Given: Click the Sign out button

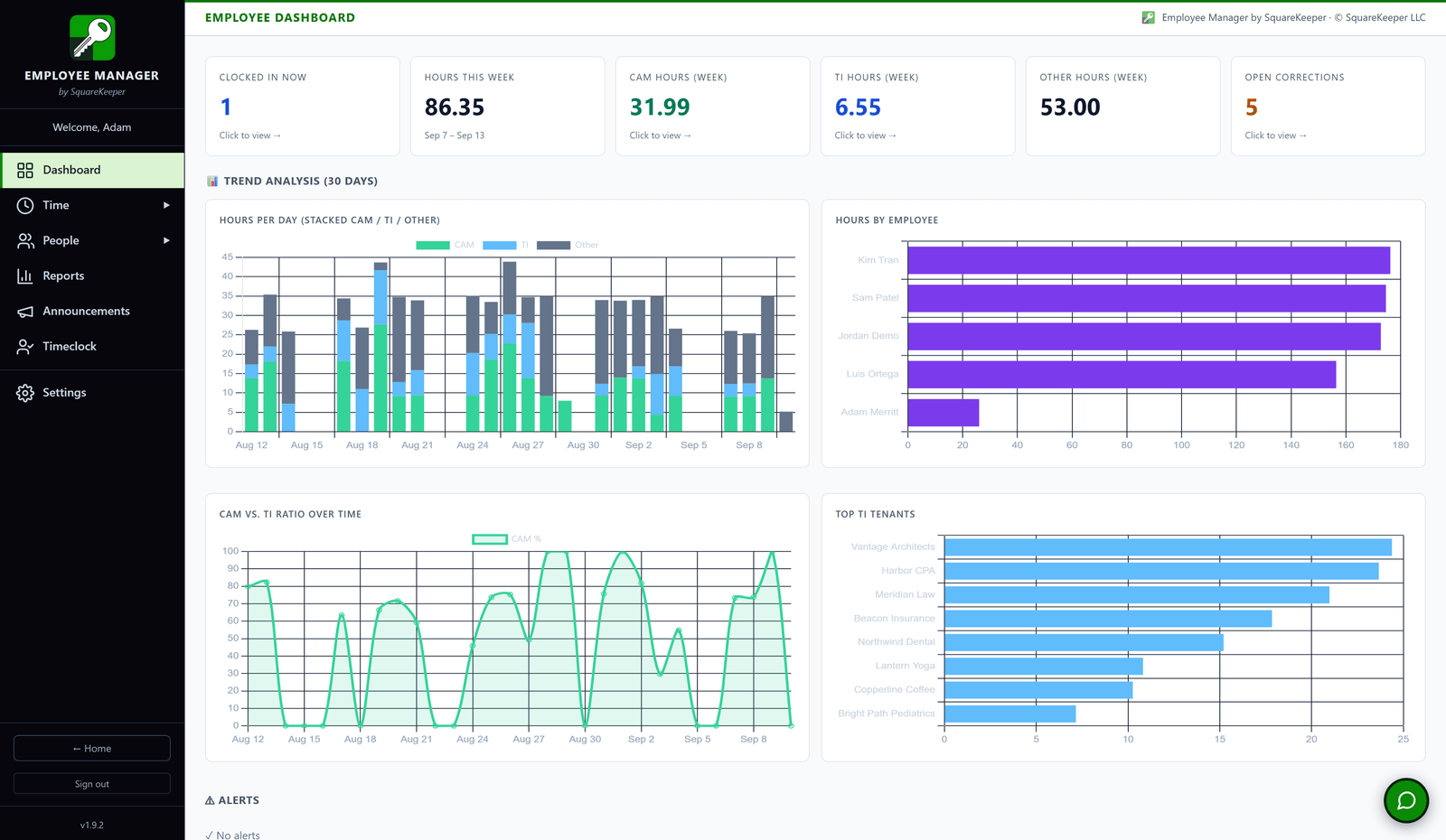Looking at the screenshot, I should pyautogui.click(x=92, y=784).
